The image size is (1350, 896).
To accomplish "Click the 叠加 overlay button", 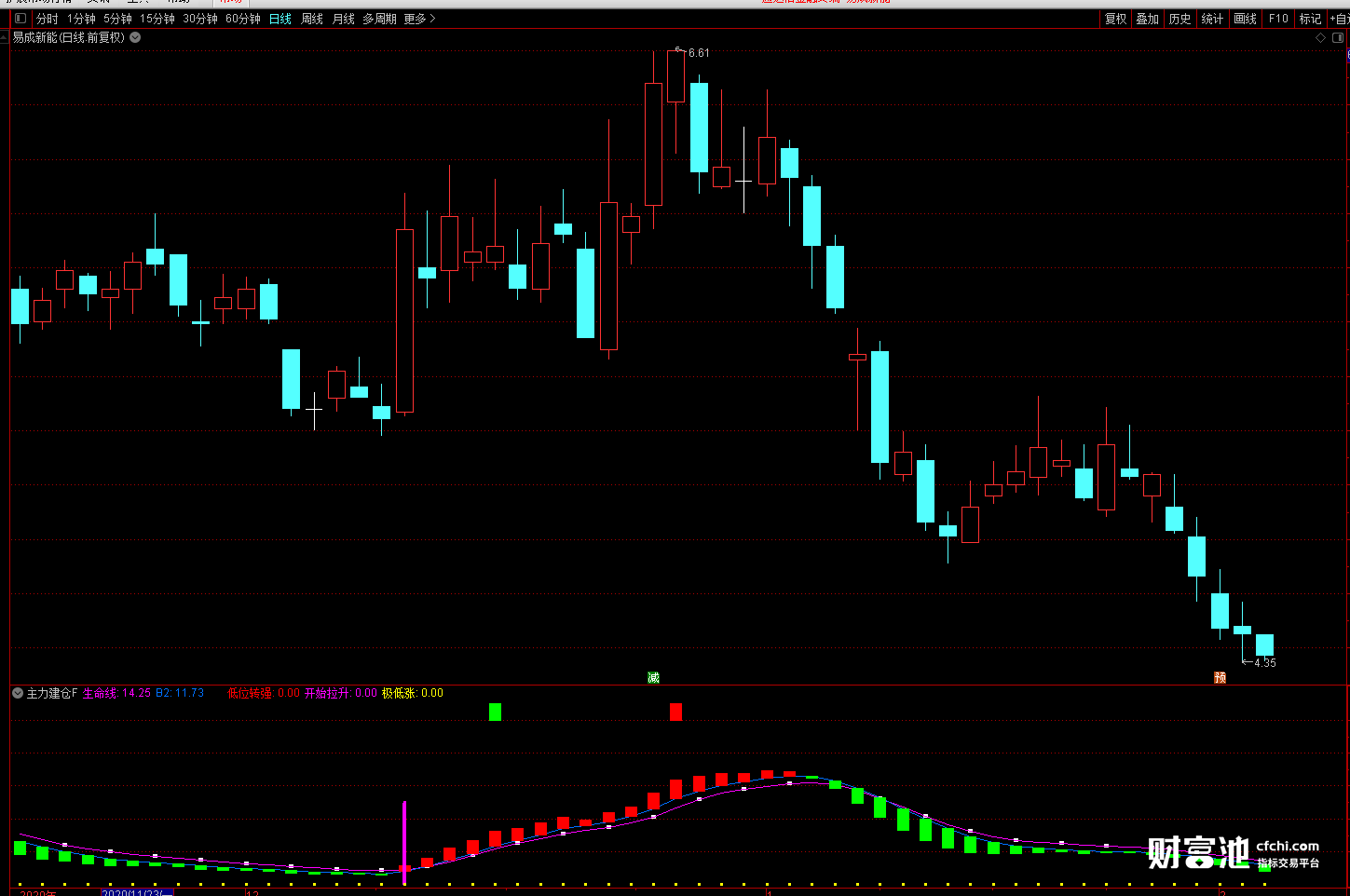I will click(1148, 19).
